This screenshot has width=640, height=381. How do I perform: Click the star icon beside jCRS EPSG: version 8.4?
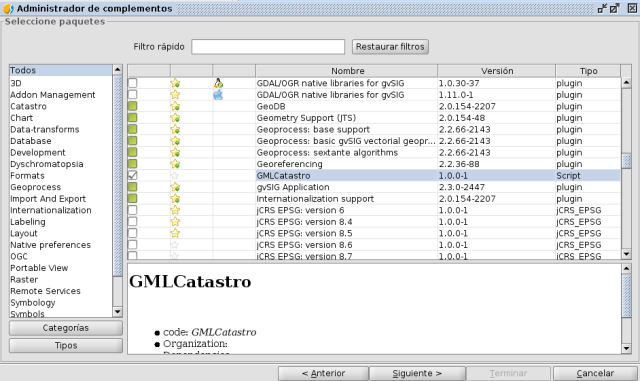pyautogui.click(x=175, y=222)
